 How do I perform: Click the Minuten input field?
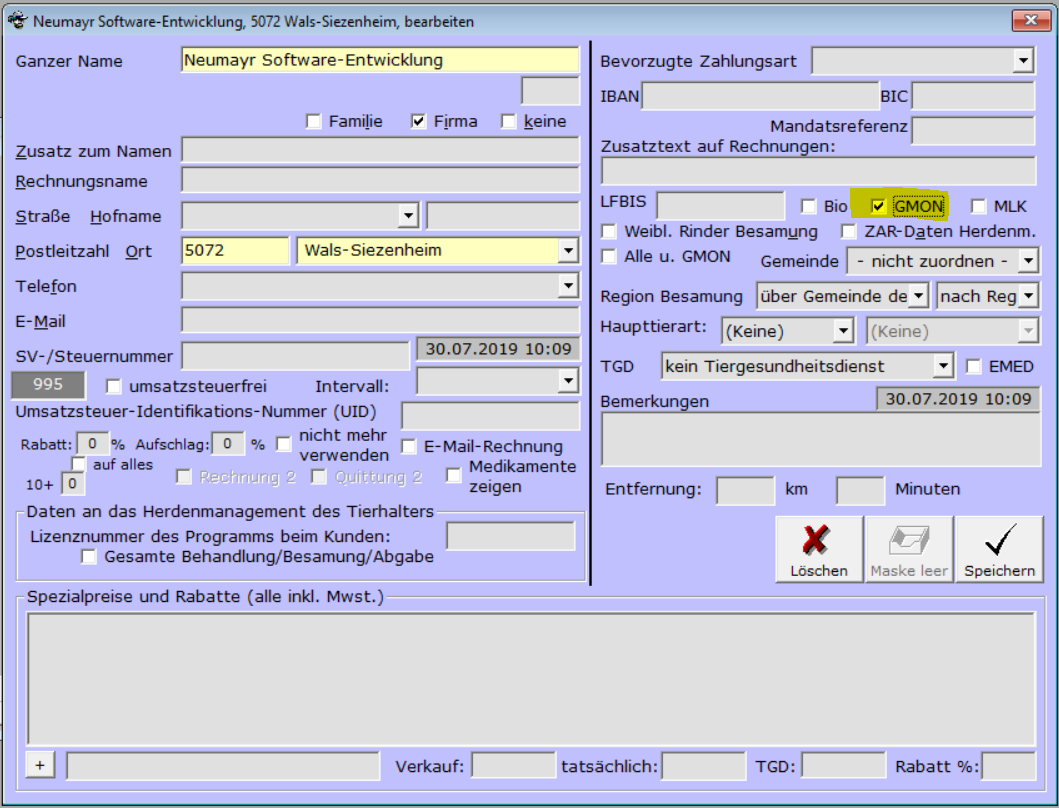(x=860, y=490)
